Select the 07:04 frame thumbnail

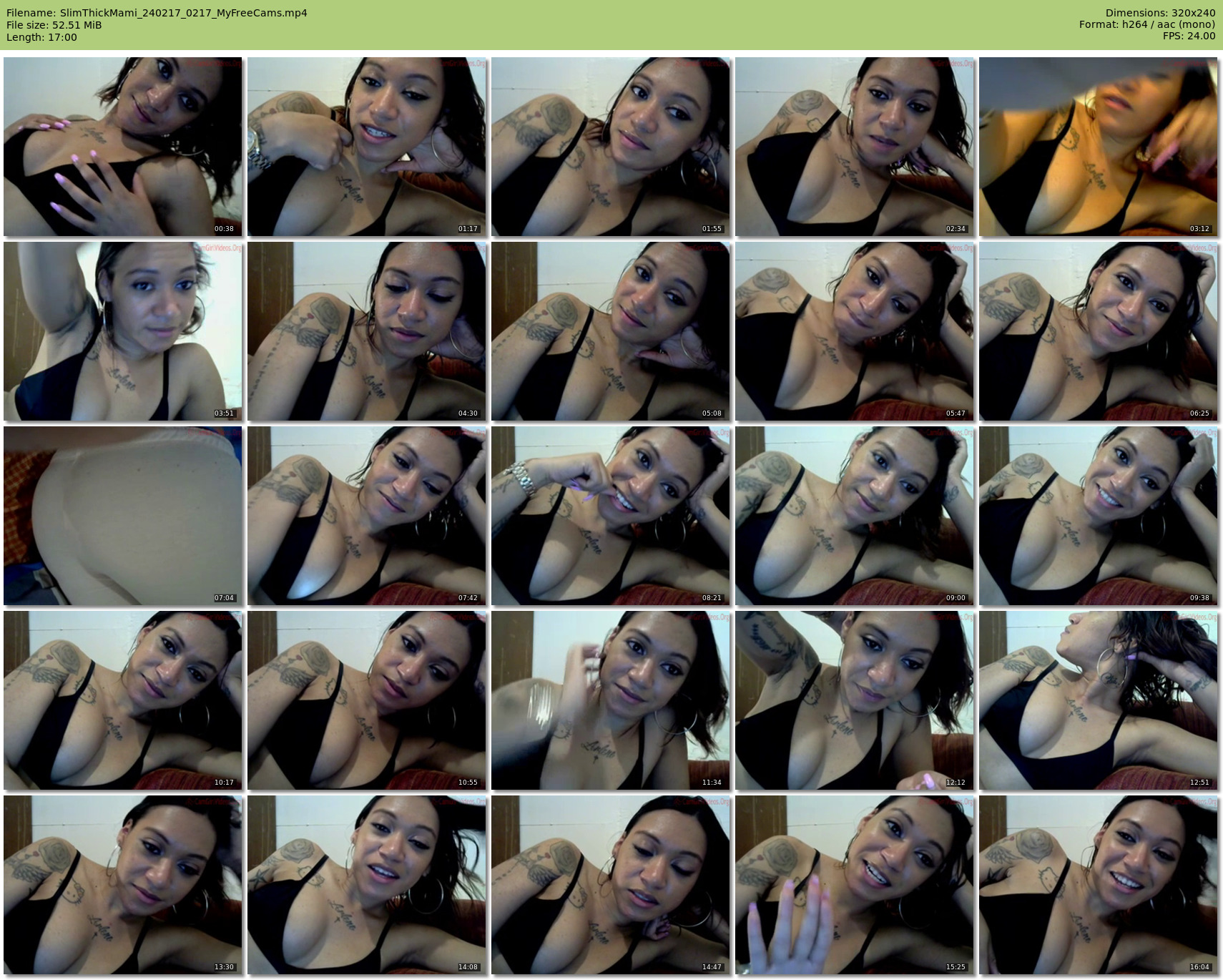point(122,516)
